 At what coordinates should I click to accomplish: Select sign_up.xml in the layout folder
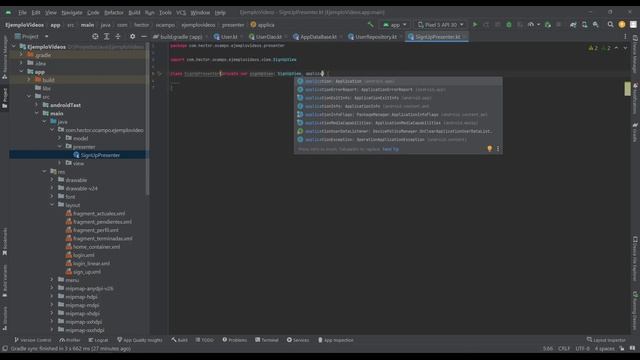[83, 271]
